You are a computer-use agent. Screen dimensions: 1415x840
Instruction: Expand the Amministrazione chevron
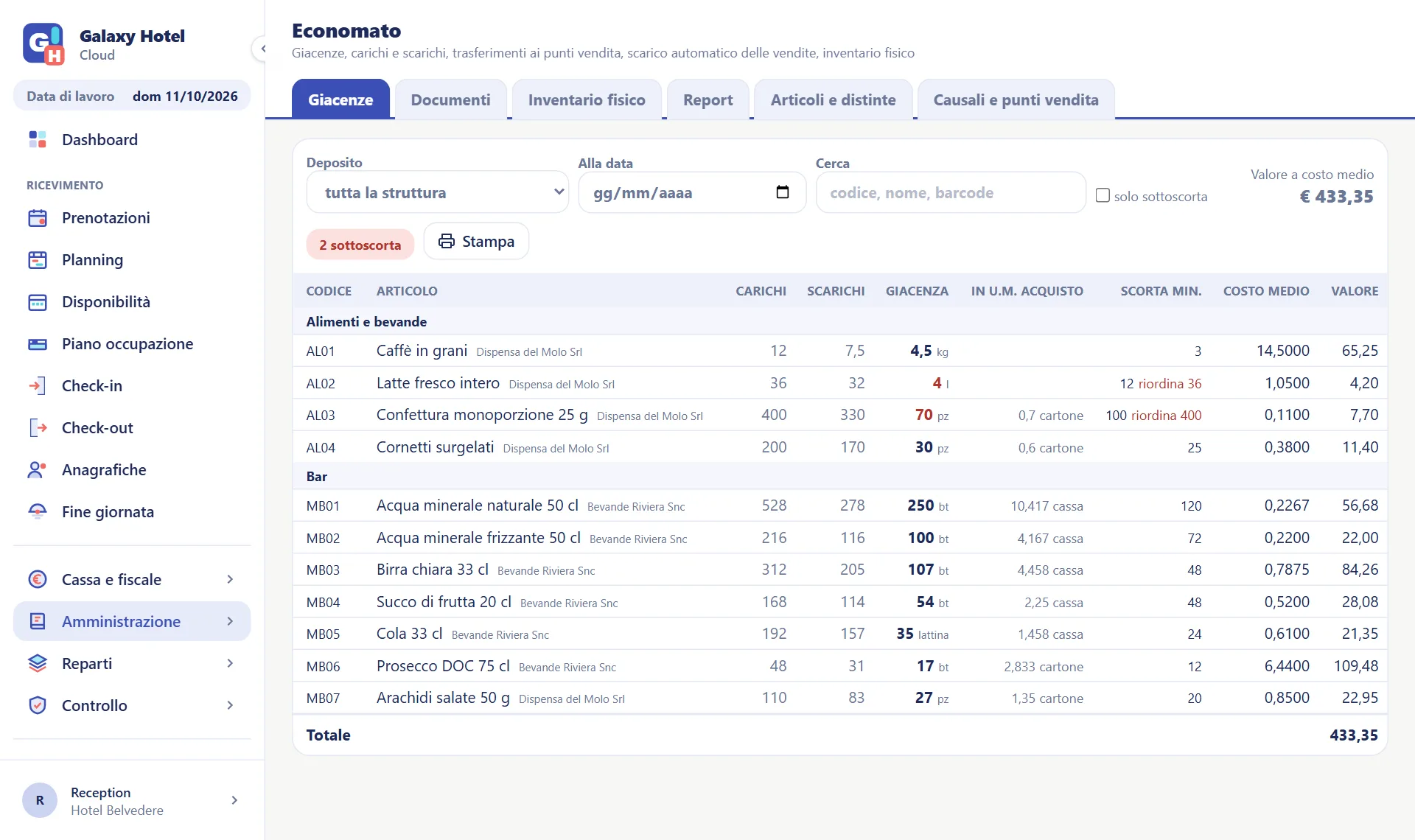[230, 621]
